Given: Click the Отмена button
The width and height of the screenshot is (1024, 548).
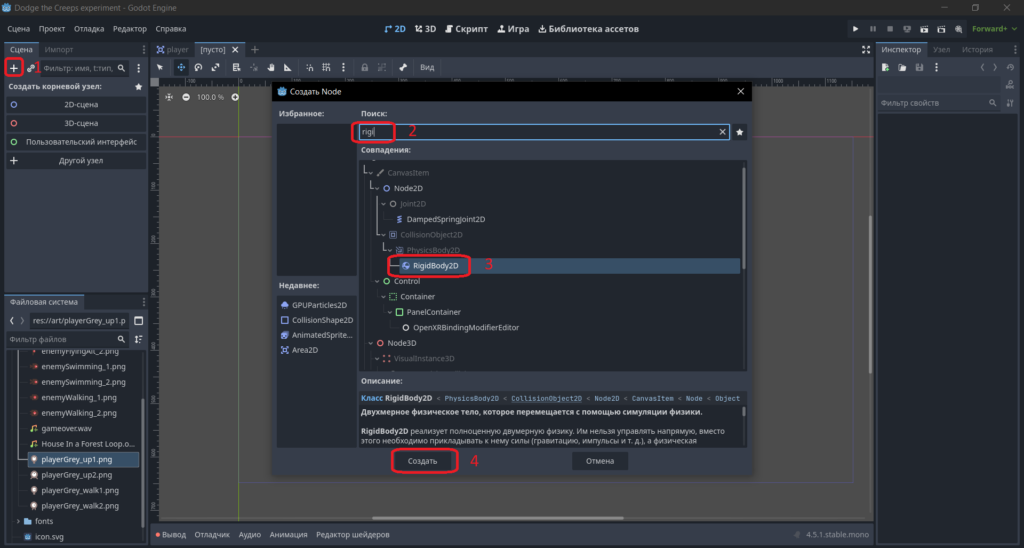Looking at the screenshot, I should tap(600, 461).
